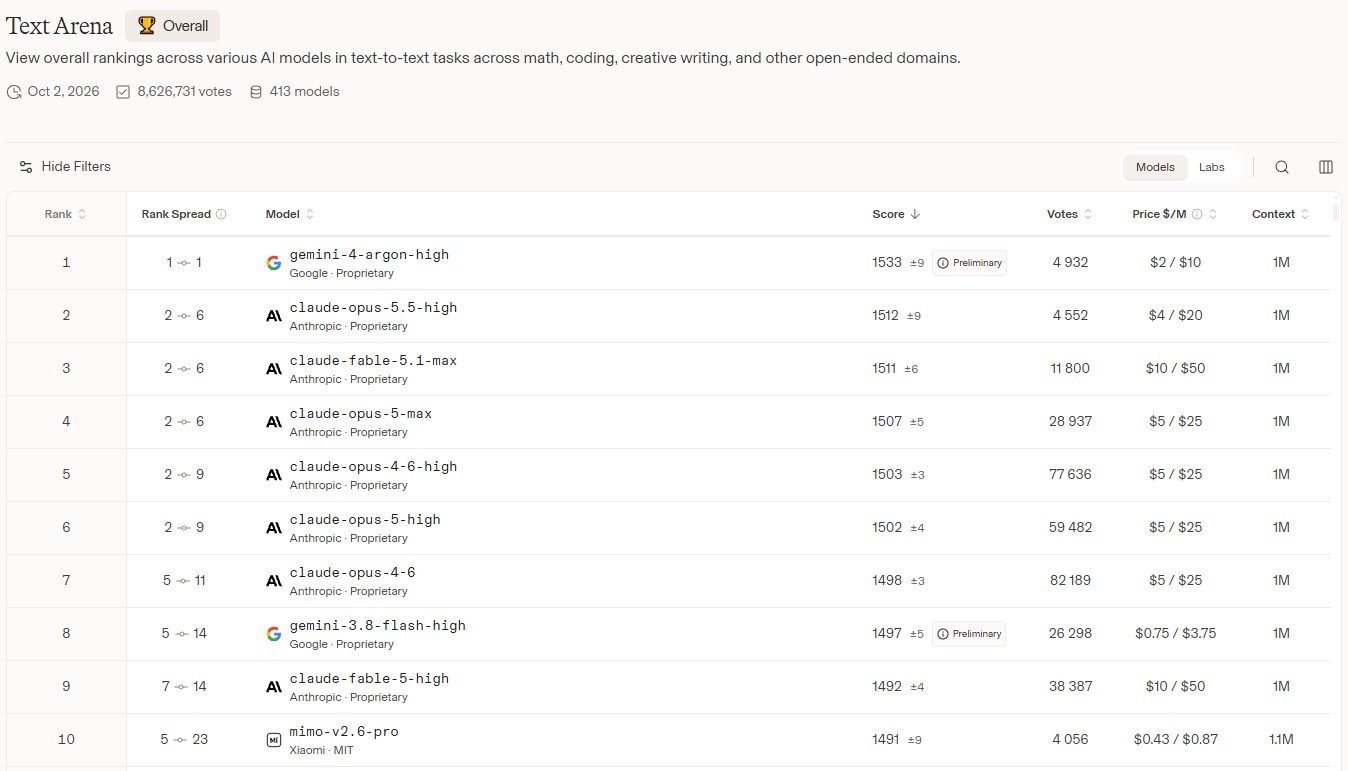Click Anthropic logo beside claude-opus-5-max
This screenshot has width=1348, height=771.
pos(274,422)
